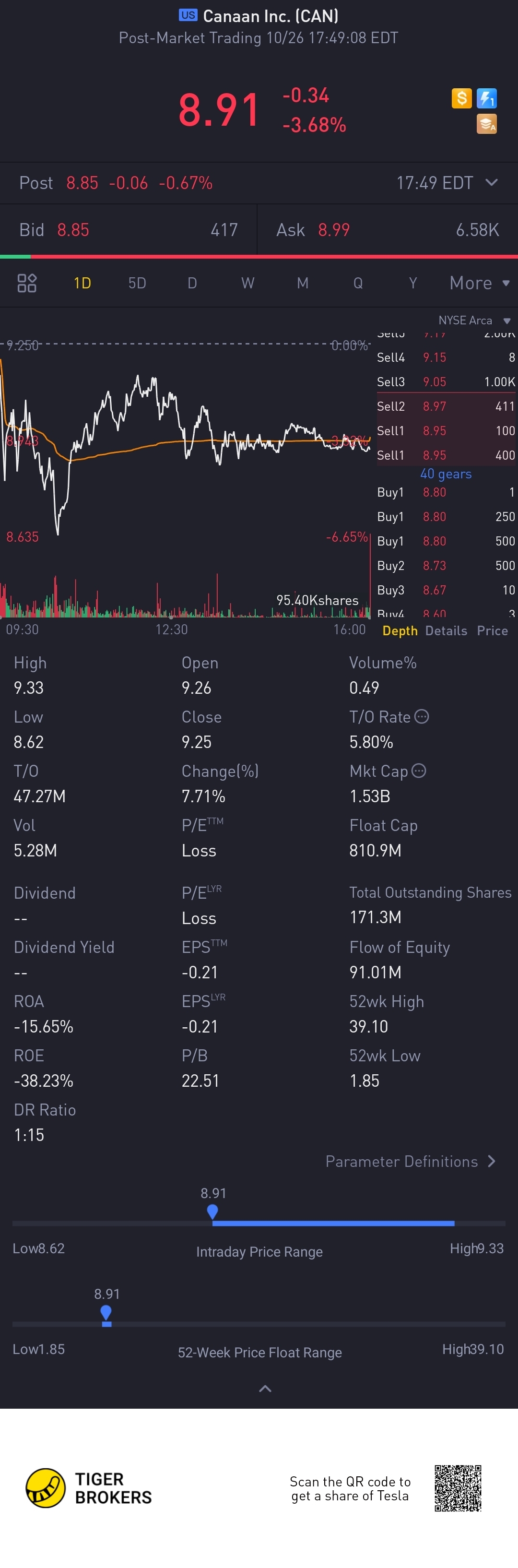Screen dimensions: 518x1568
Task: Tap the orange stacked layers badge icon
Action: click(x=486, y=124)
